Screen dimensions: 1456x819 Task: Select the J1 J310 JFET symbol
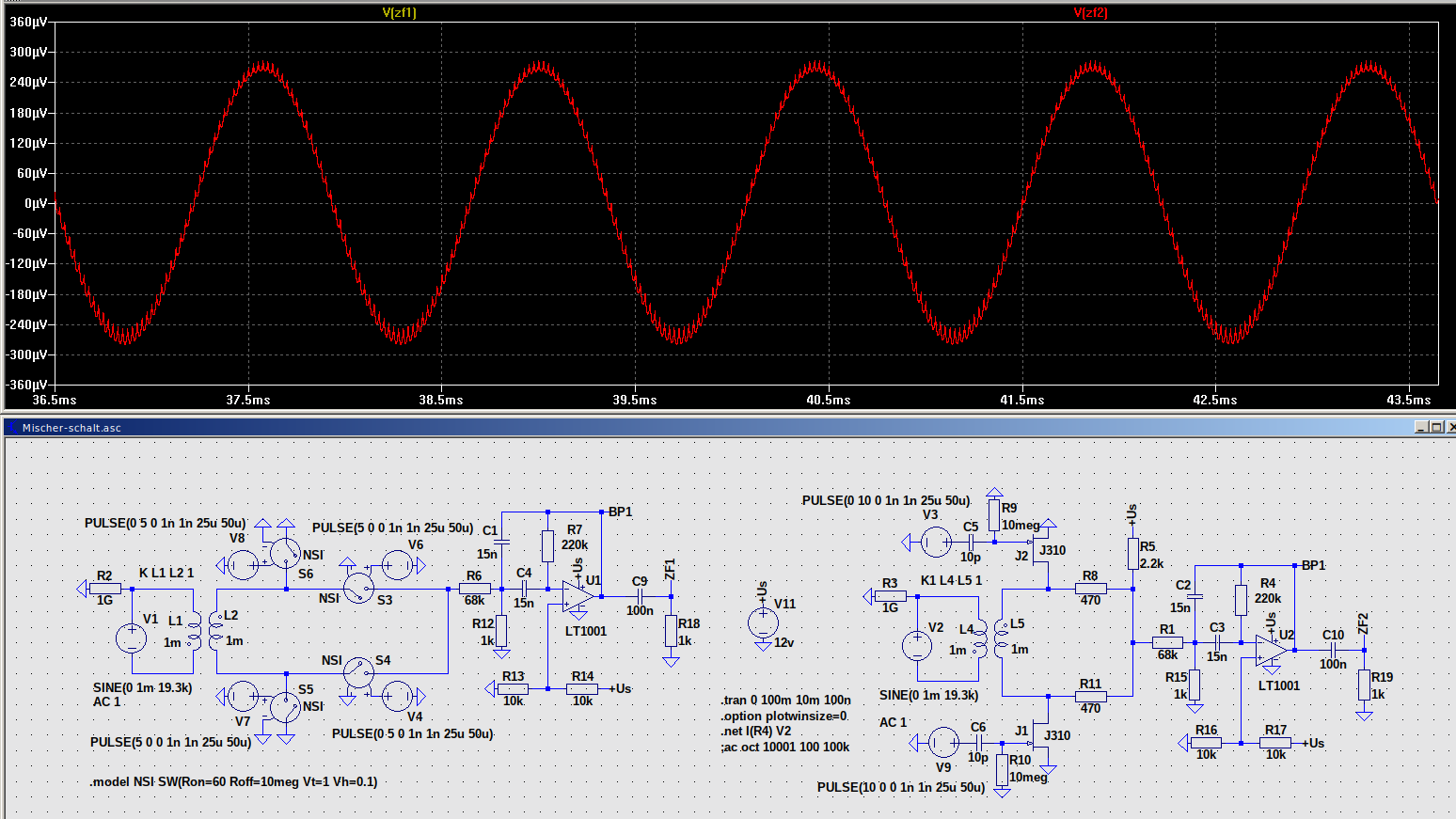(1038, 734)
